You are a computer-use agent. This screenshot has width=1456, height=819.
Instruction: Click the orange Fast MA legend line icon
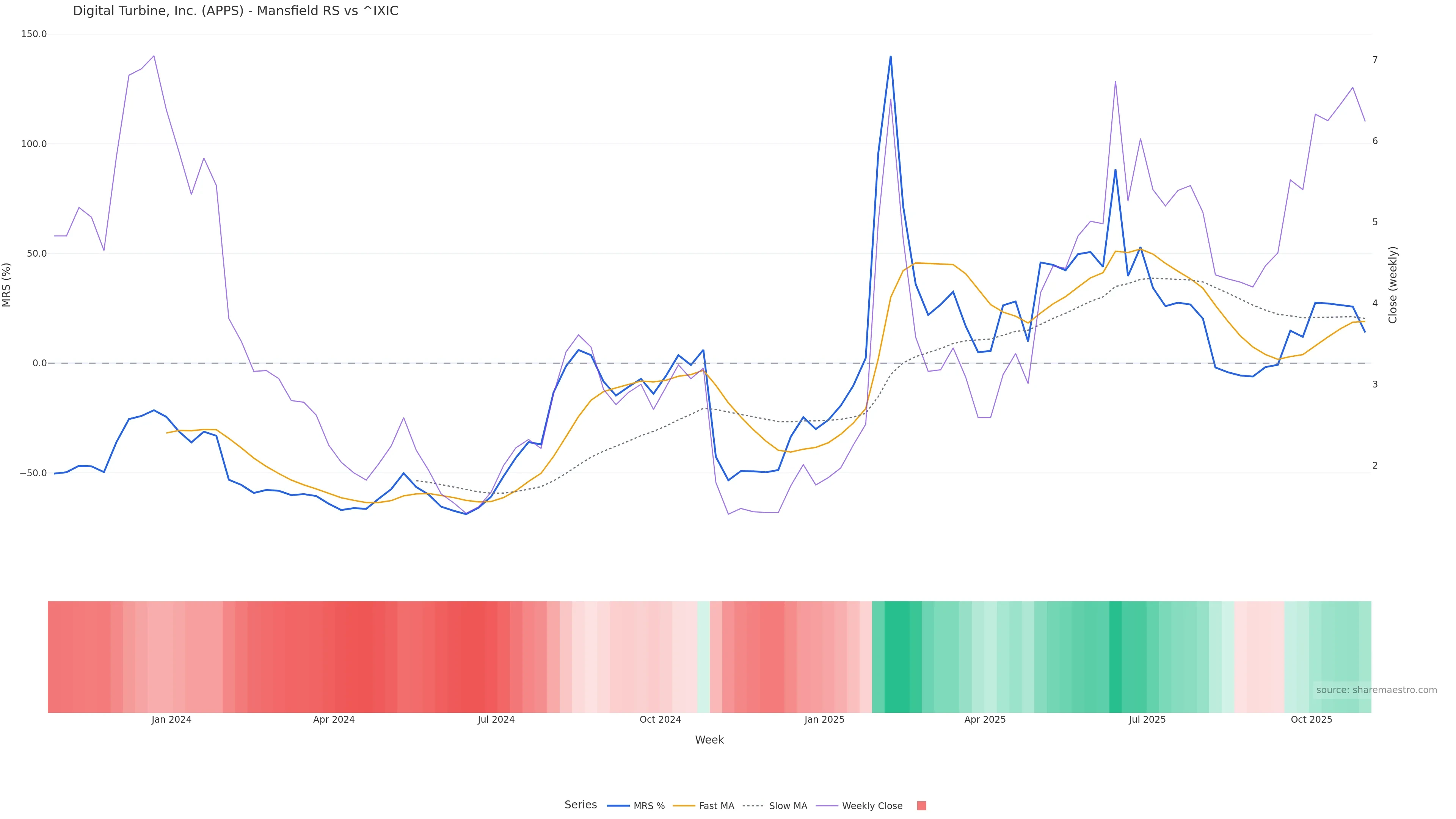pos(684,806)
